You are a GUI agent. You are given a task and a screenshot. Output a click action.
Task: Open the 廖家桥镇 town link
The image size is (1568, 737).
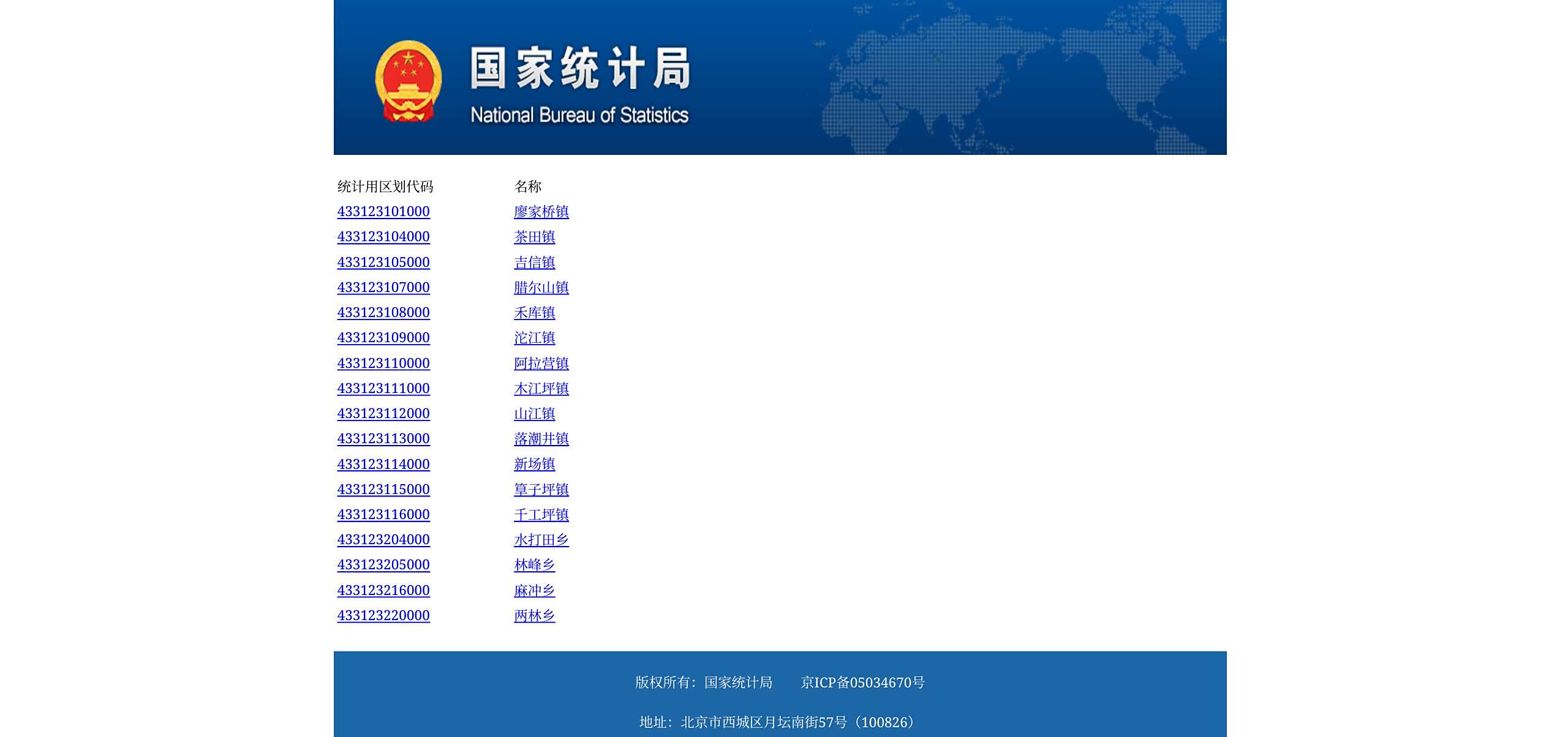click(x=541, y=212)
